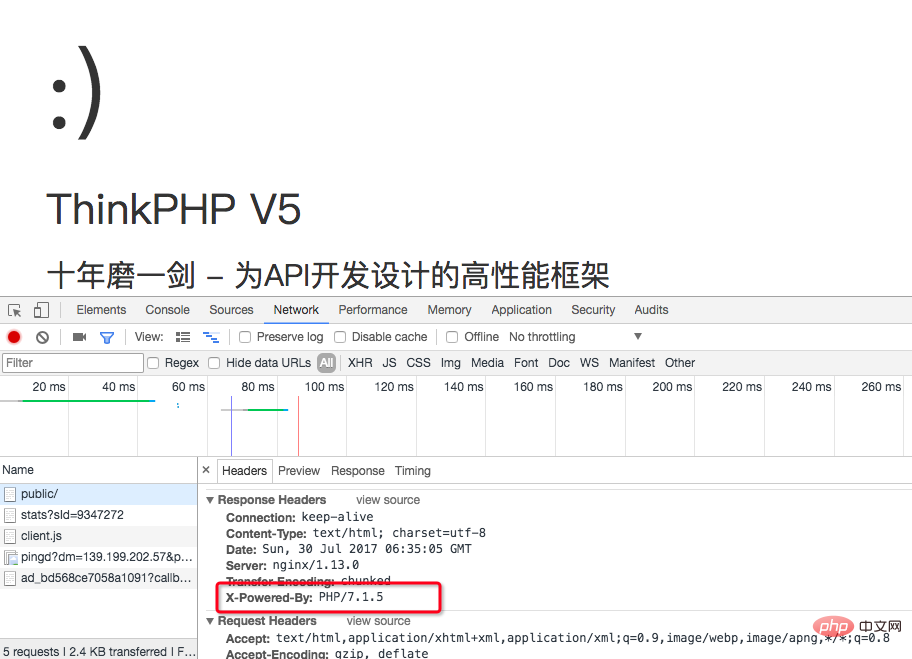
Task: Select the stats?sId=9347272 request
Action: (99, 515)
